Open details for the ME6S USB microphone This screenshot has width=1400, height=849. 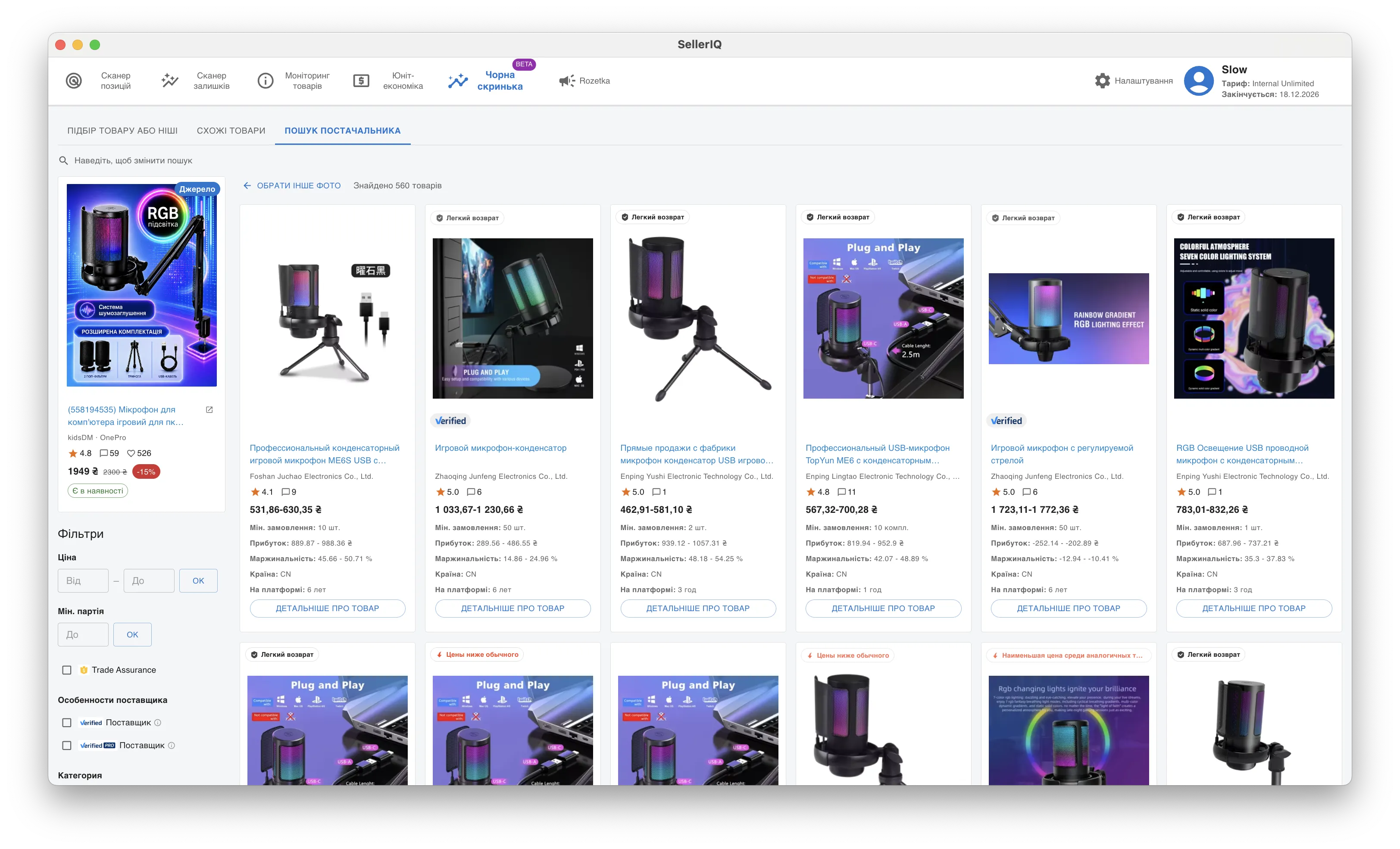(327, 609)
